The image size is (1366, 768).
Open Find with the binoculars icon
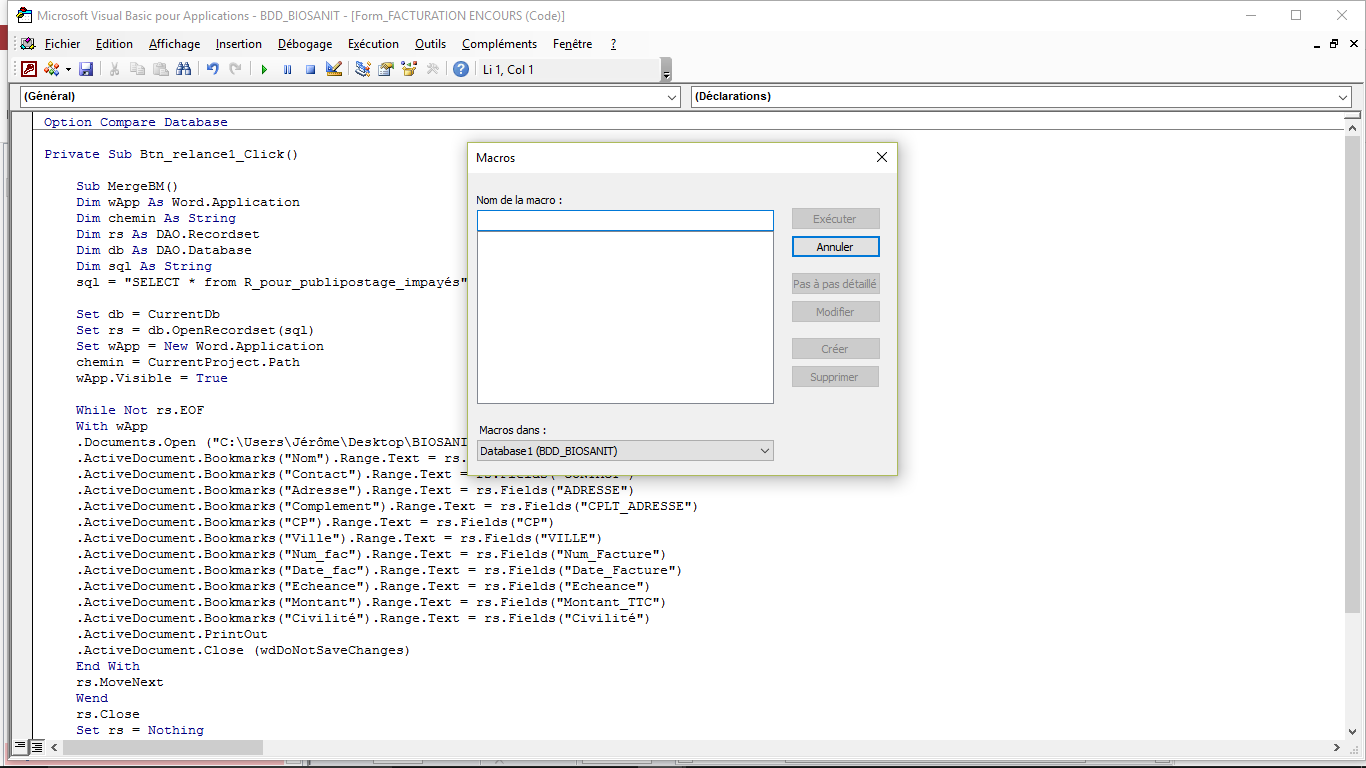pos(183,69)
